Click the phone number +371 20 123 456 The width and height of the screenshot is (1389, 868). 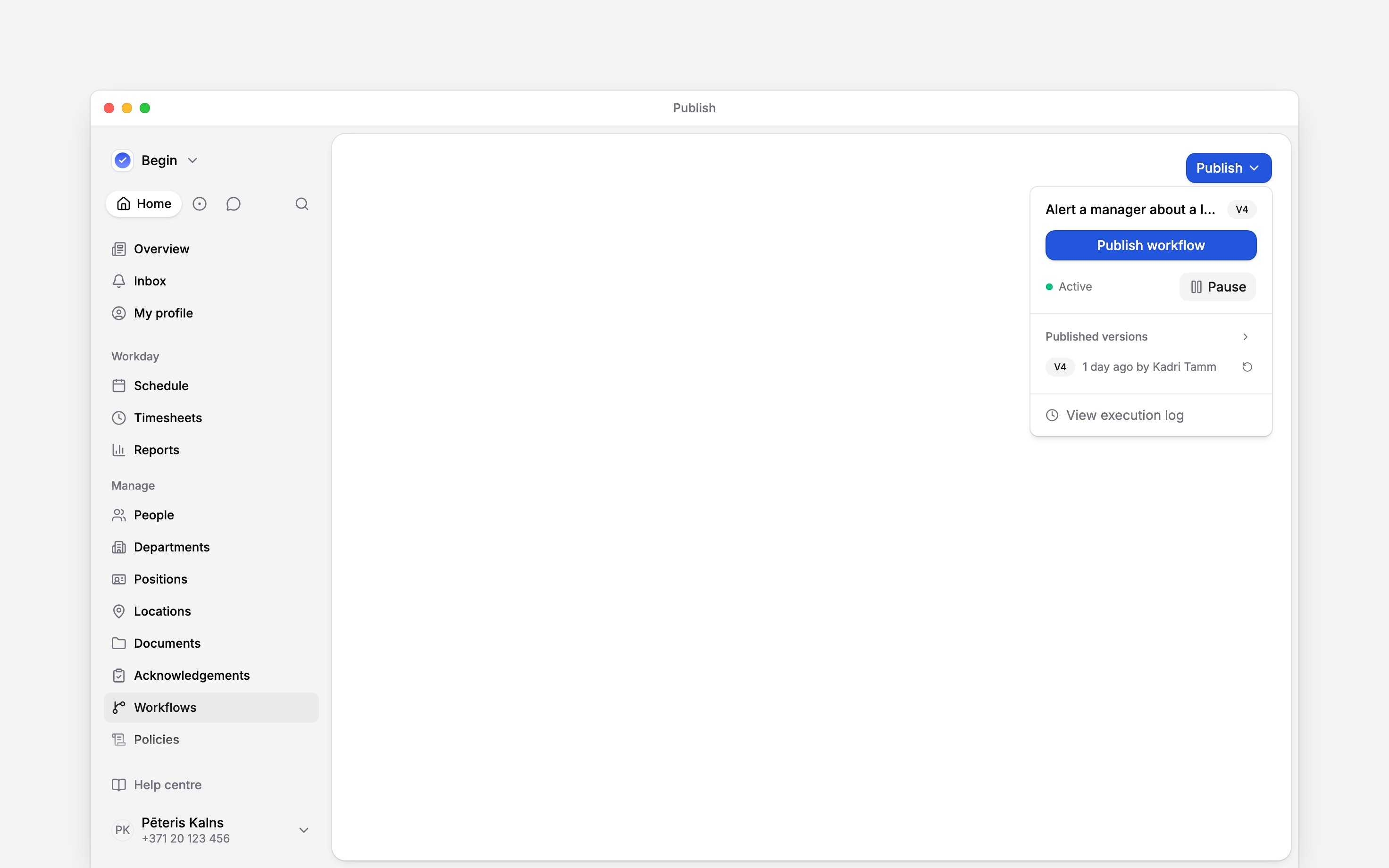[185, 839]
